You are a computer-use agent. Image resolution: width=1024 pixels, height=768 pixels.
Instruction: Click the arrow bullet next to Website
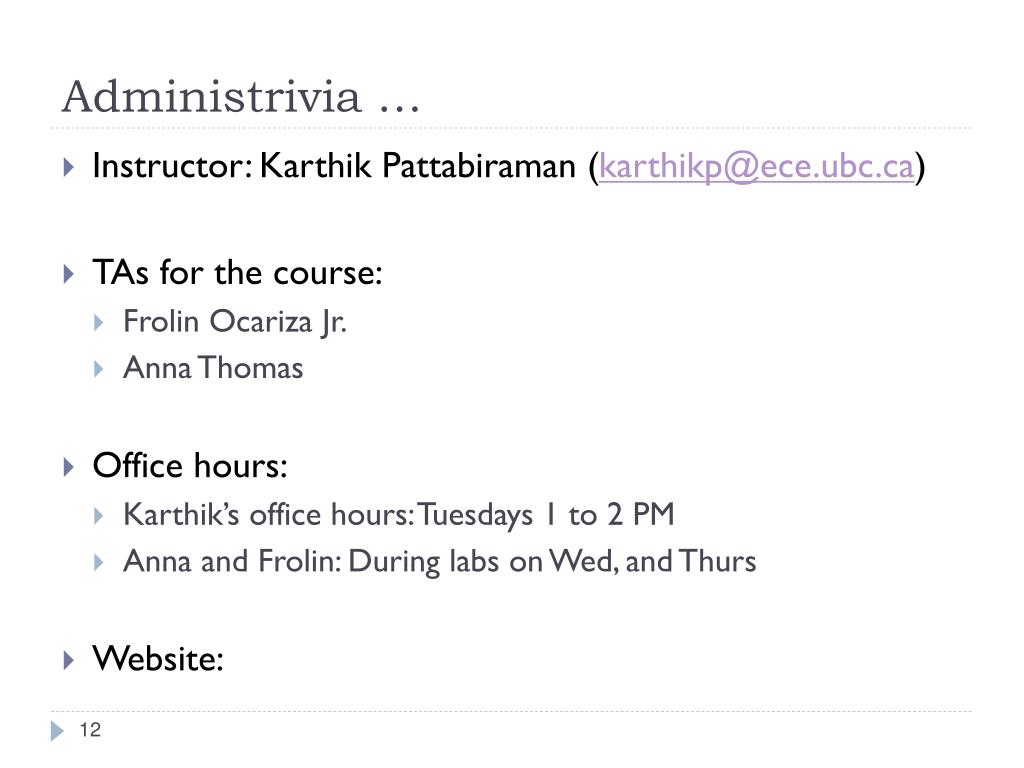click(69, 660)
